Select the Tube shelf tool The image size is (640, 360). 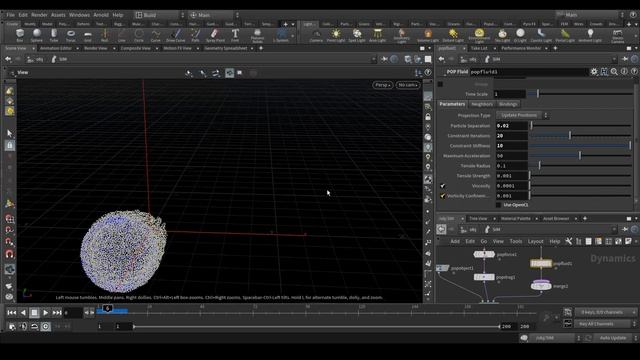tap(54, 35)
